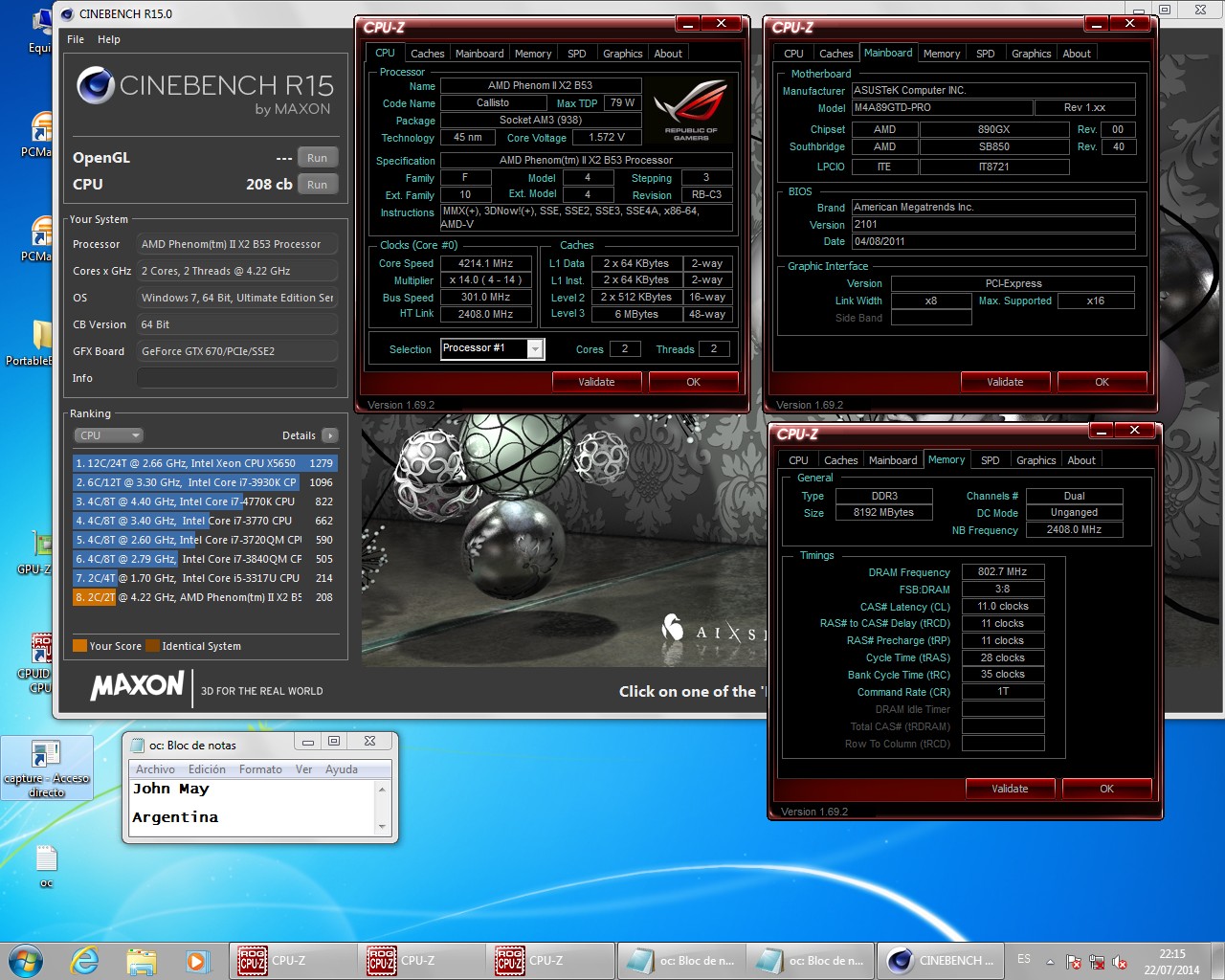1225x980 pixels.
Task: Expand the CPU ranking dropdown
Action: pyautogui.click(x=109, y=435)
